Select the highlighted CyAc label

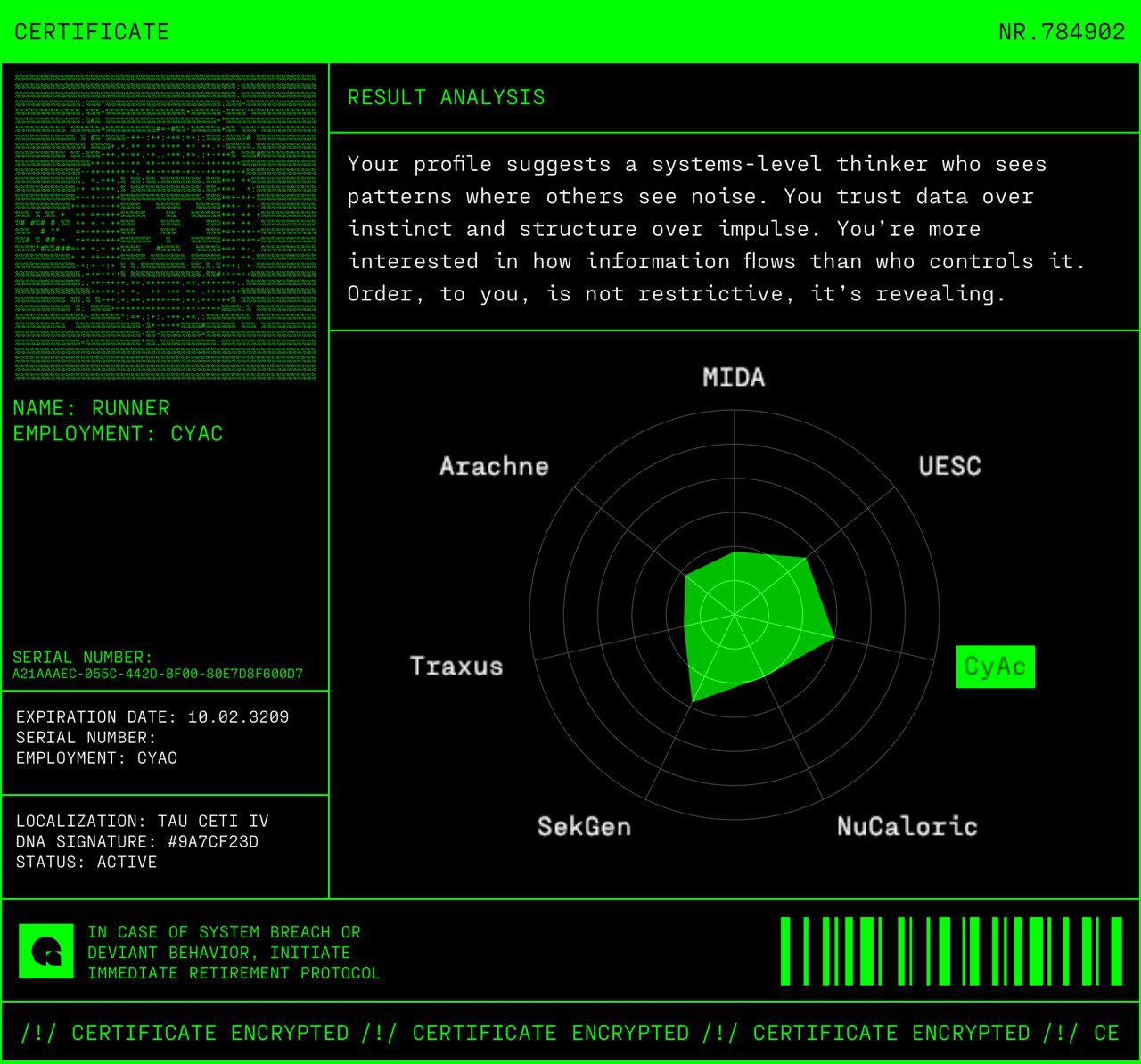[x=995, y=667]
